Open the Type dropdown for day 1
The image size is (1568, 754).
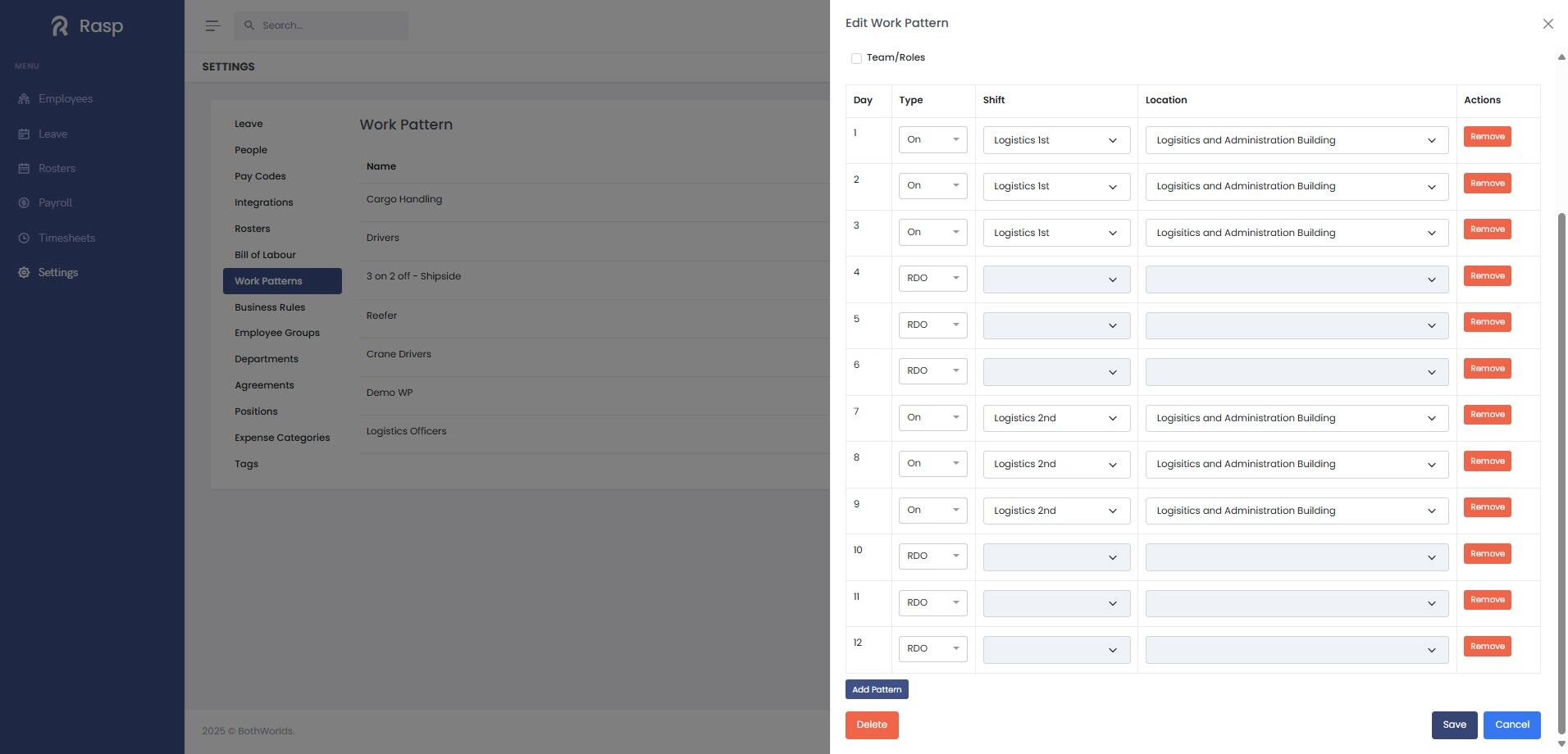(932, 140)
